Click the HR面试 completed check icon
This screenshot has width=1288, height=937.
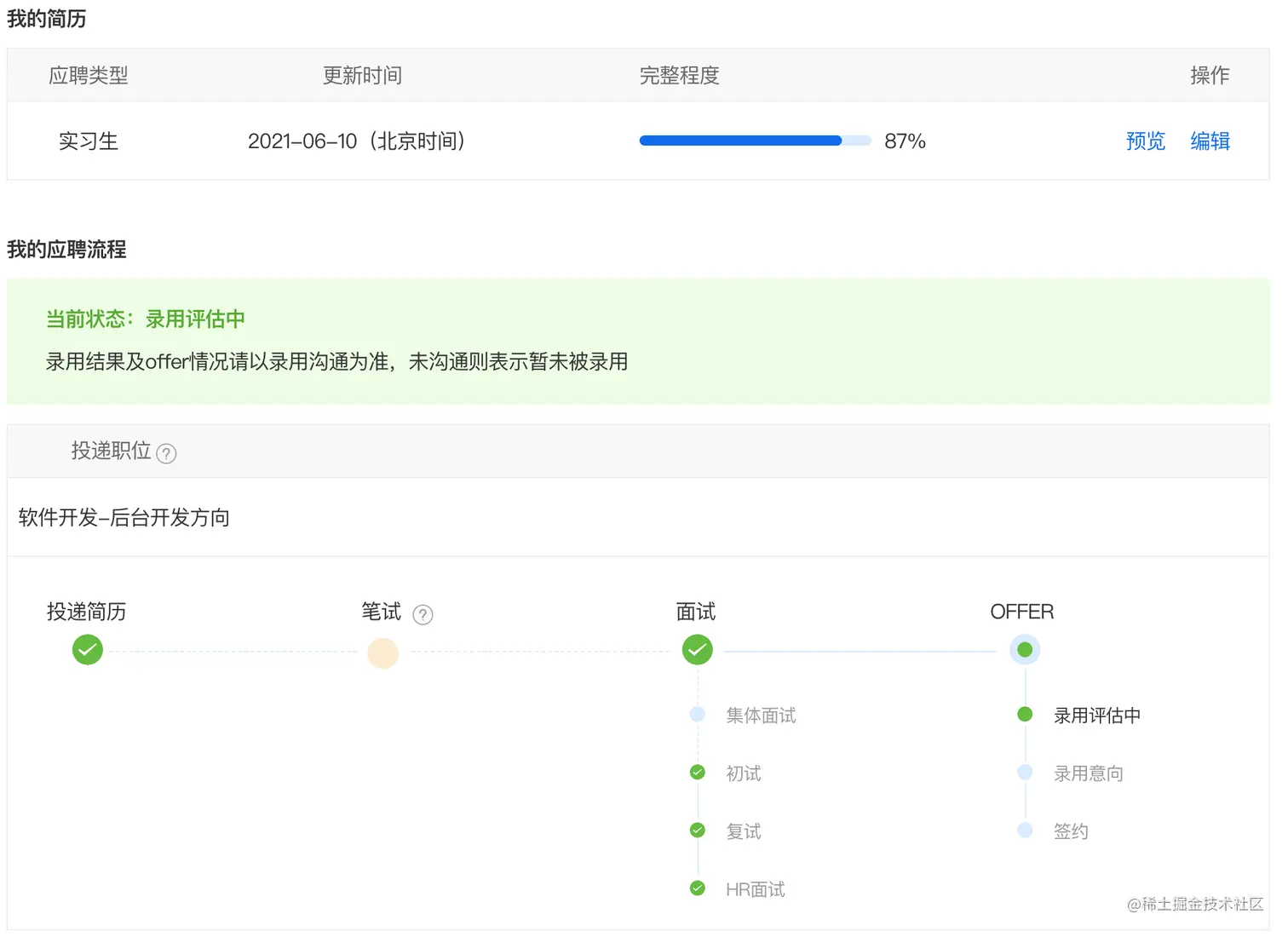click(x=698, y=888)
